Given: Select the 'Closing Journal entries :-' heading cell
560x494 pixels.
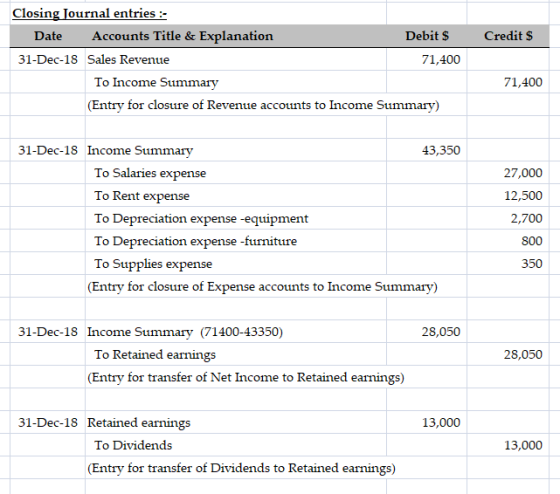Looking at the screenshot, I should [x=90, y=13].
